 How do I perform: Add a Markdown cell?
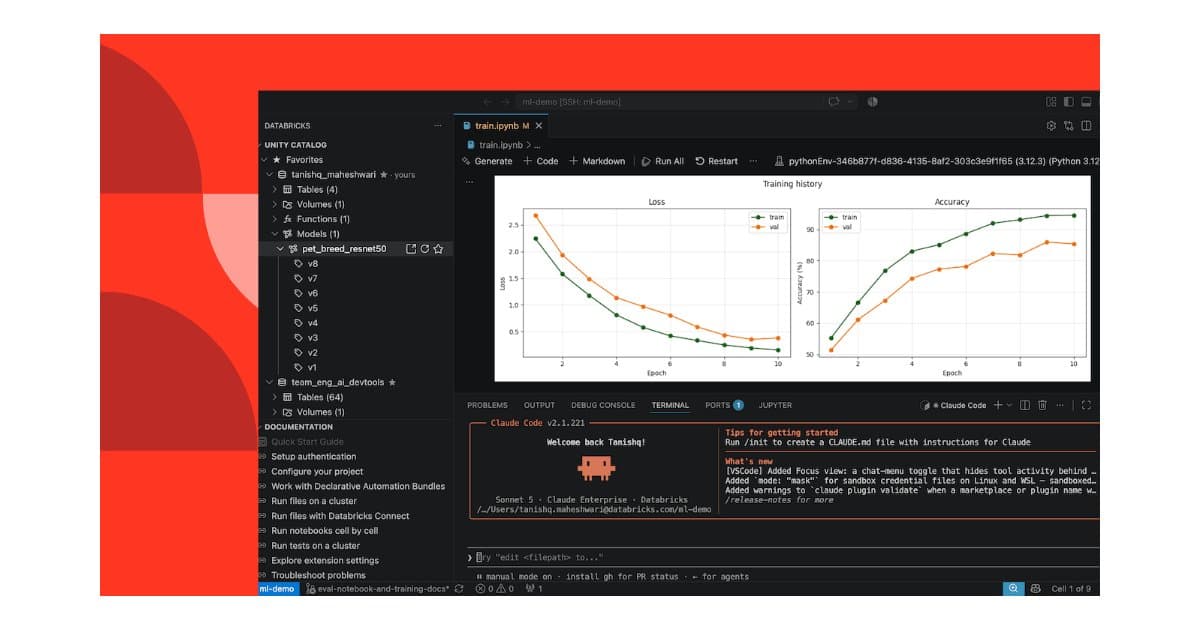click(x=597, y=161)
